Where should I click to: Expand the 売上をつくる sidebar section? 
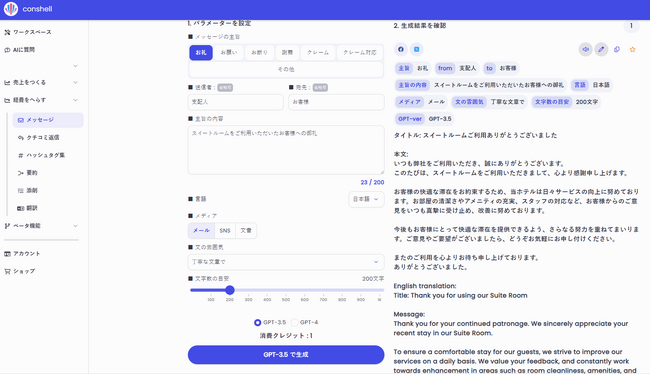click(x=41, y=82)
